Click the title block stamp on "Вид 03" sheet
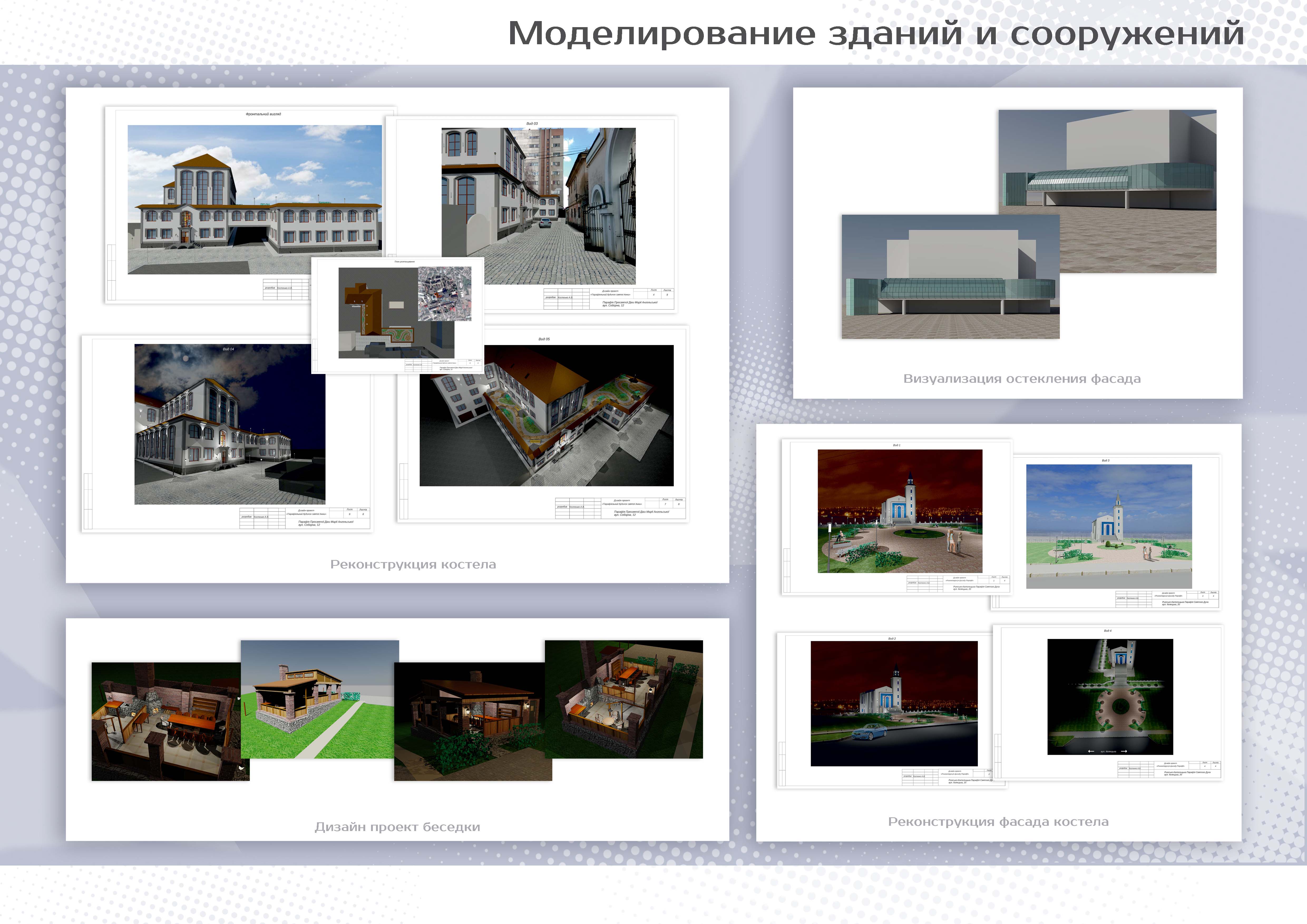The width and height of the screenshot is (1307, 924). coord(608,299)
